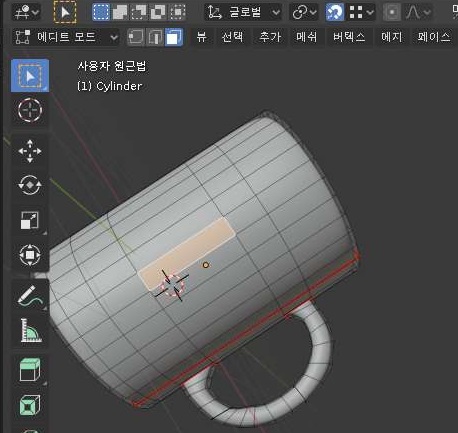
Task: Toggle snapping magnet button
Action: coord(334,12)
